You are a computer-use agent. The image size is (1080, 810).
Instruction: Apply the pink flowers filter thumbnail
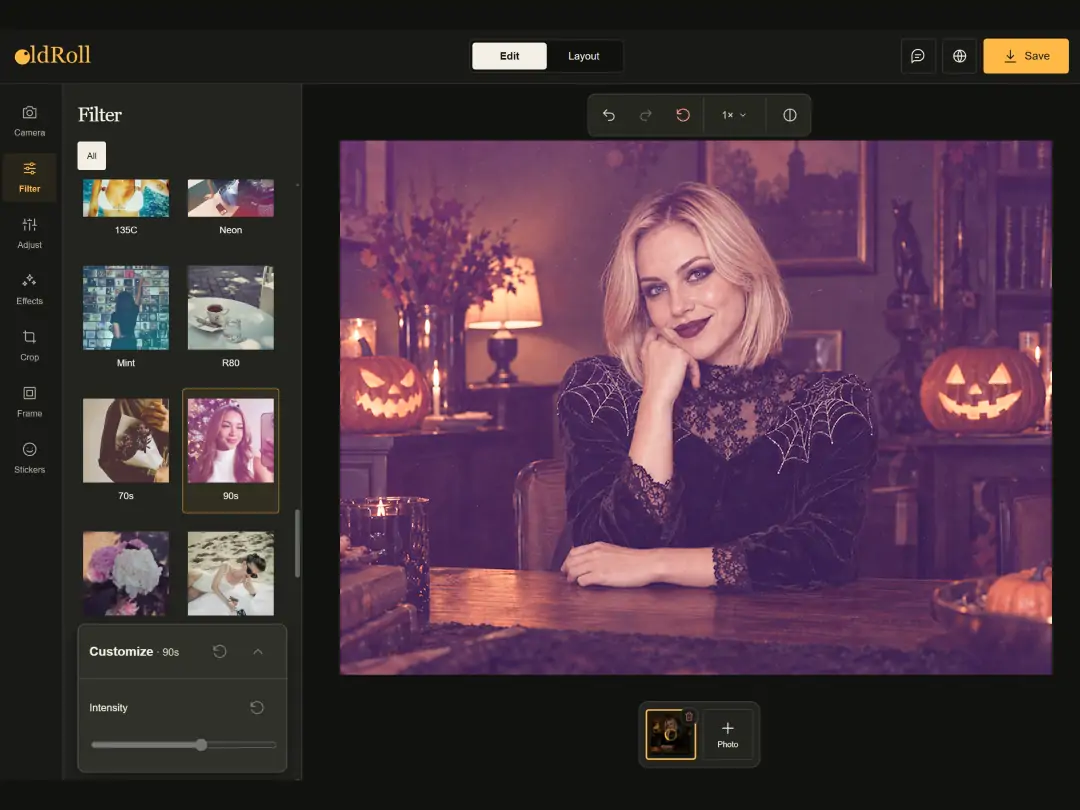coord(126,573)
